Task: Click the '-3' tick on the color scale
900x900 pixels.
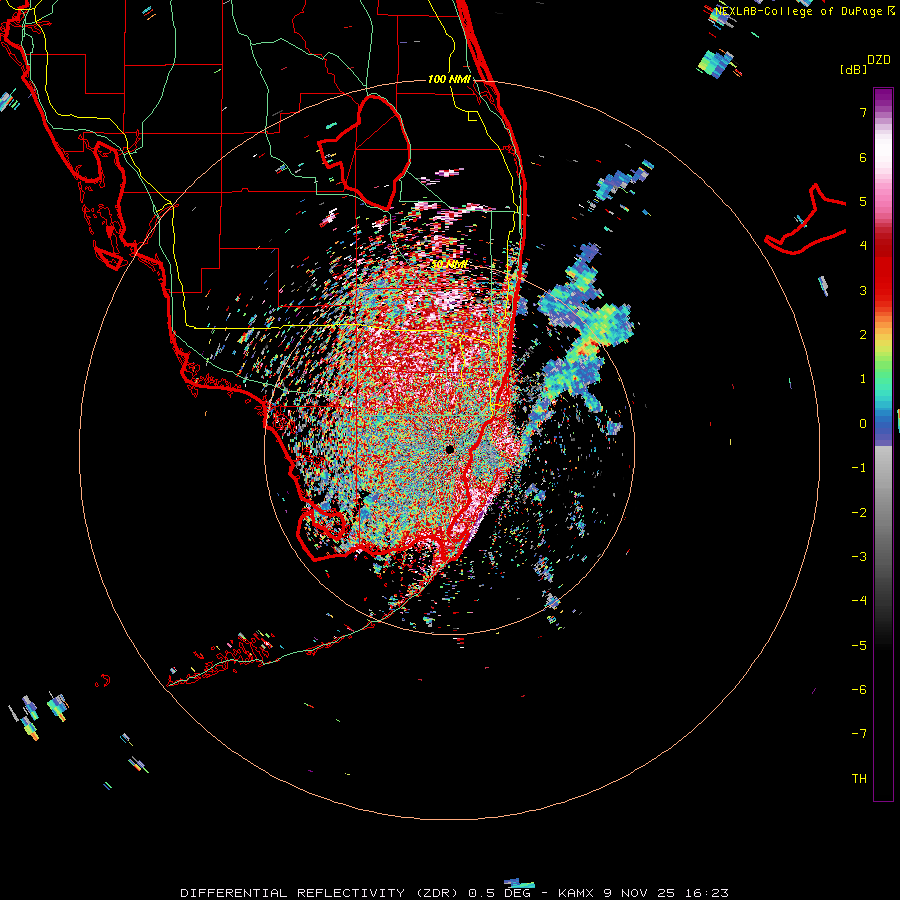Action: click(x=859, y=557)
